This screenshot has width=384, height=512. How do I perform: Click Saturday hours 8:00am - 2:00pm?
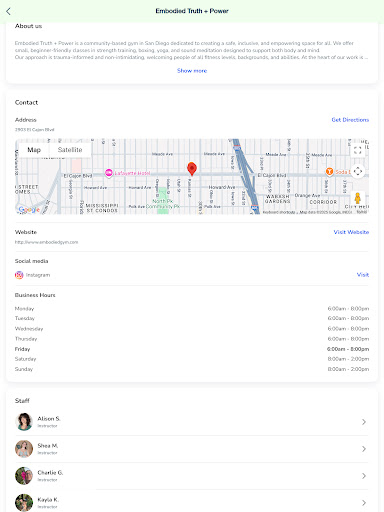[x=348, y=359]
